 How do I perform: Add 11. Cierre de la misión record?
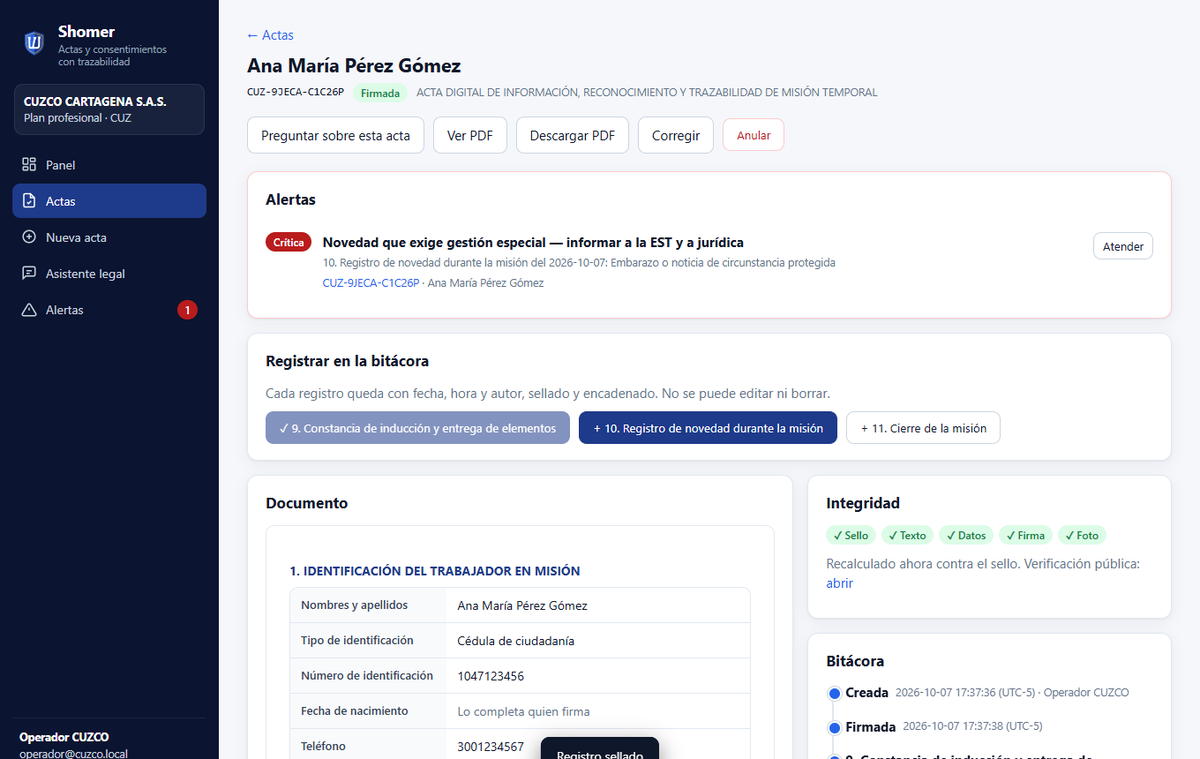click(x=923, y=428)
